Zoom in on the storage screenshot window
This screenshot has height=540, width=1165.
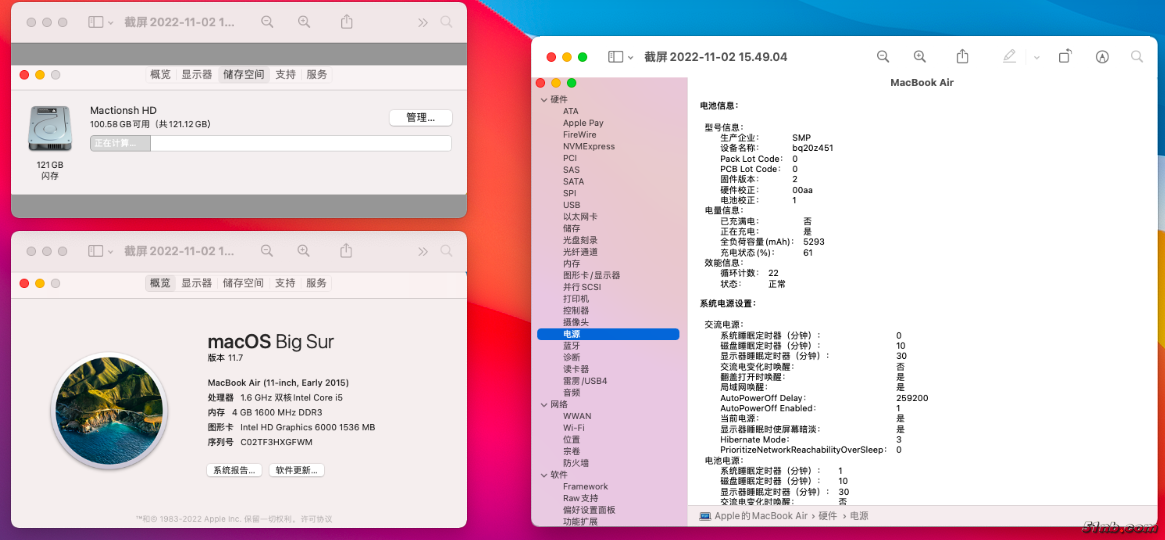click(304, 22)
